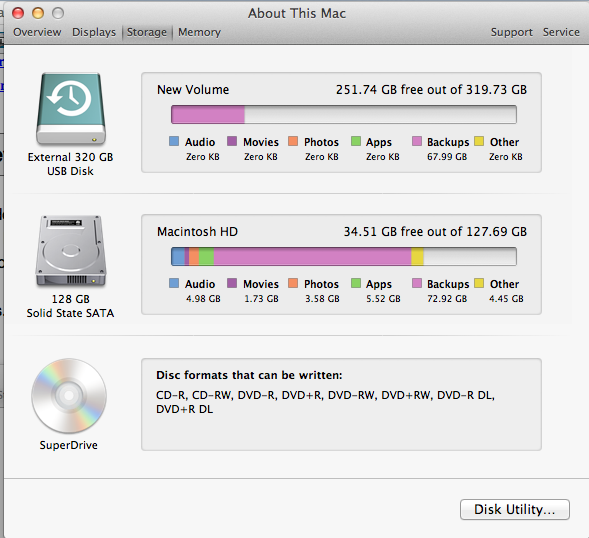This screenshot has width=589, height=538.
Task: Click the External 320 GB Time Machine disk icon
Action: tap(71, 109)
